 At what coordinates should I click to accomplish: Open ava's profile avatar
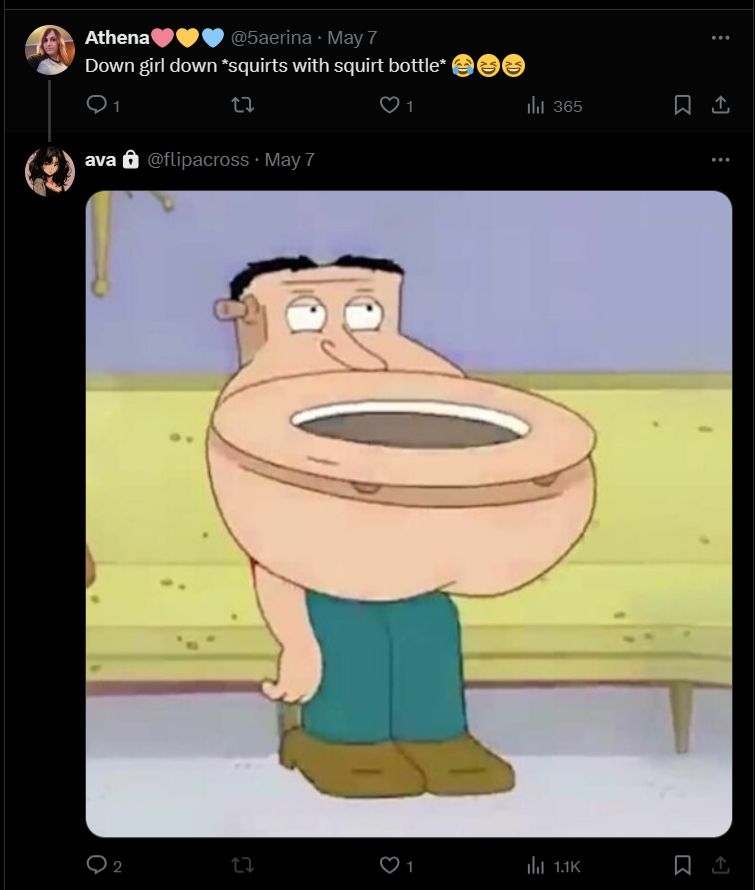[50, 172]
